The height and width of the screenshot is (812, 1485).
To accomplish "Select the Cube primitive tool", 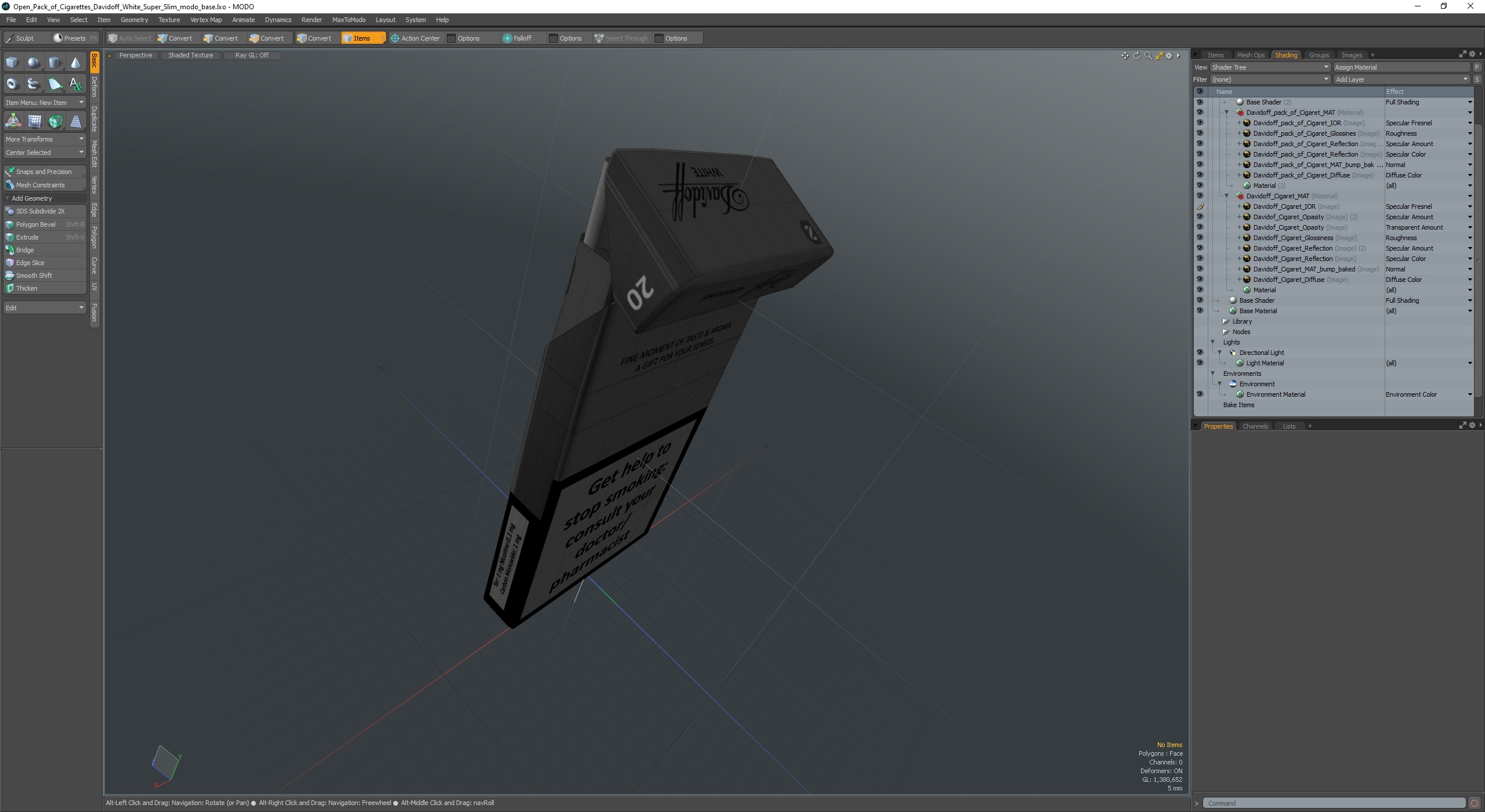I will 12,63.
